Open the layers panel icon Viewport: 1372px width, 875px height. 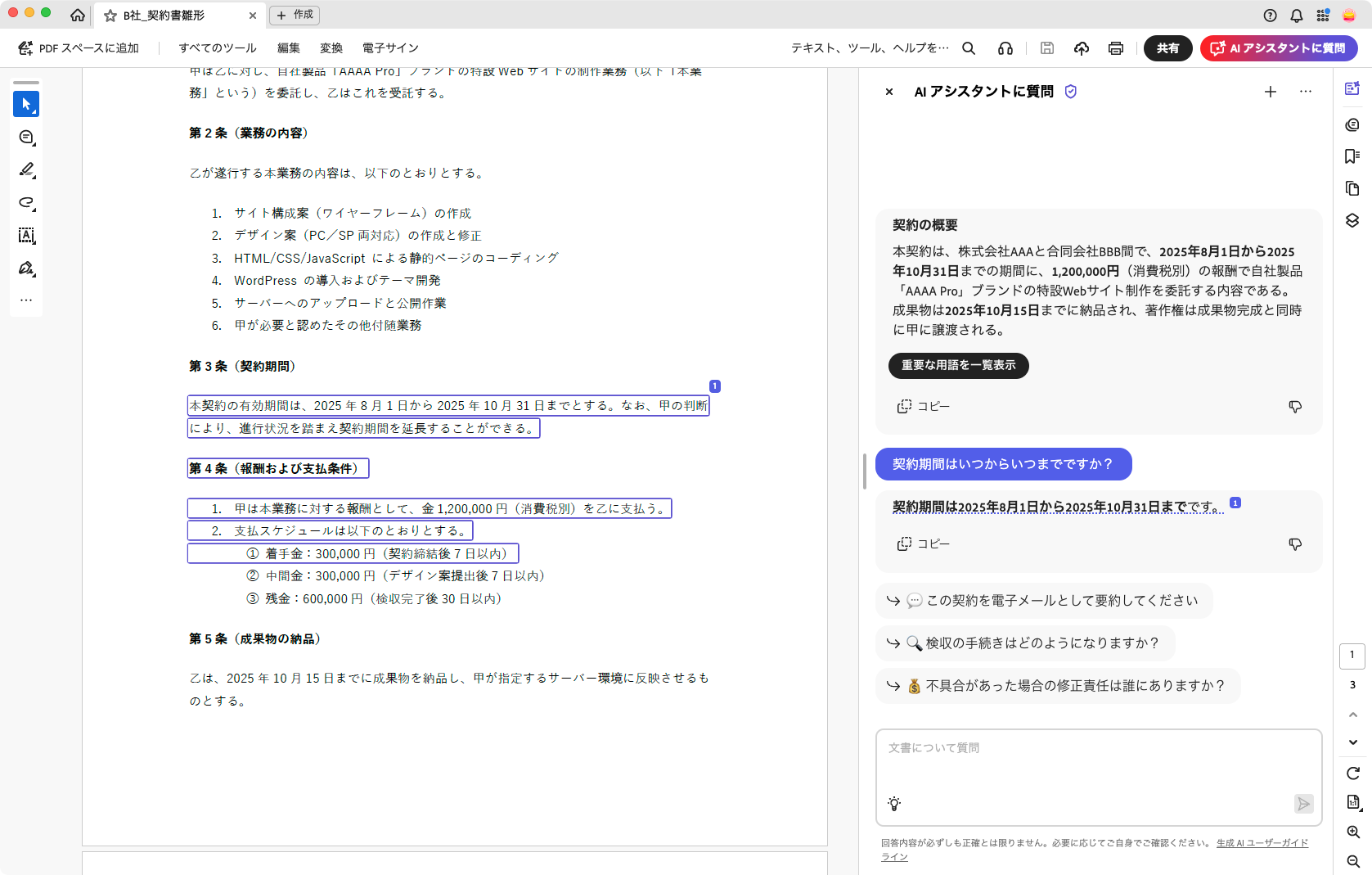[x=1352, y=221]
